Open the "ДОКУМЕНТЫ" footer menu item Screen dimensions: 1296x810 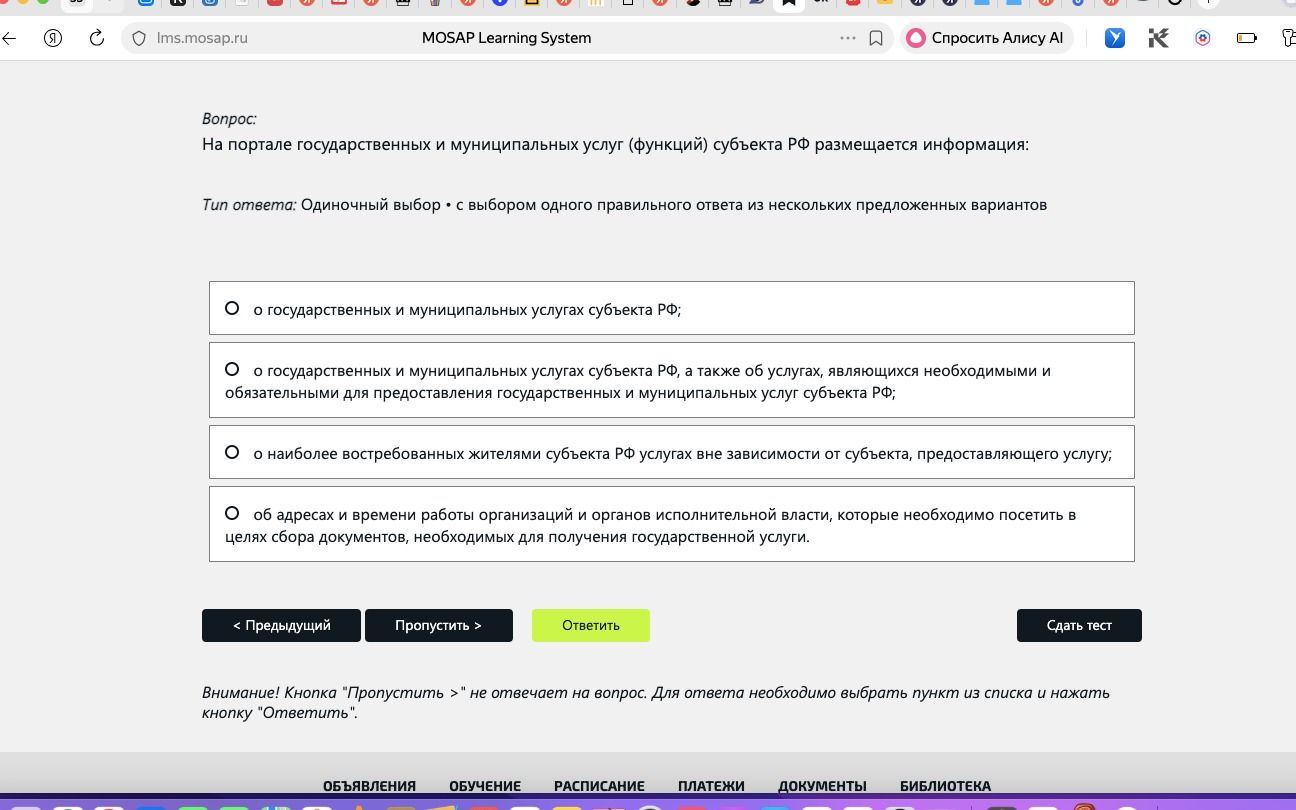pyautogui.click(x=822, y=786)
